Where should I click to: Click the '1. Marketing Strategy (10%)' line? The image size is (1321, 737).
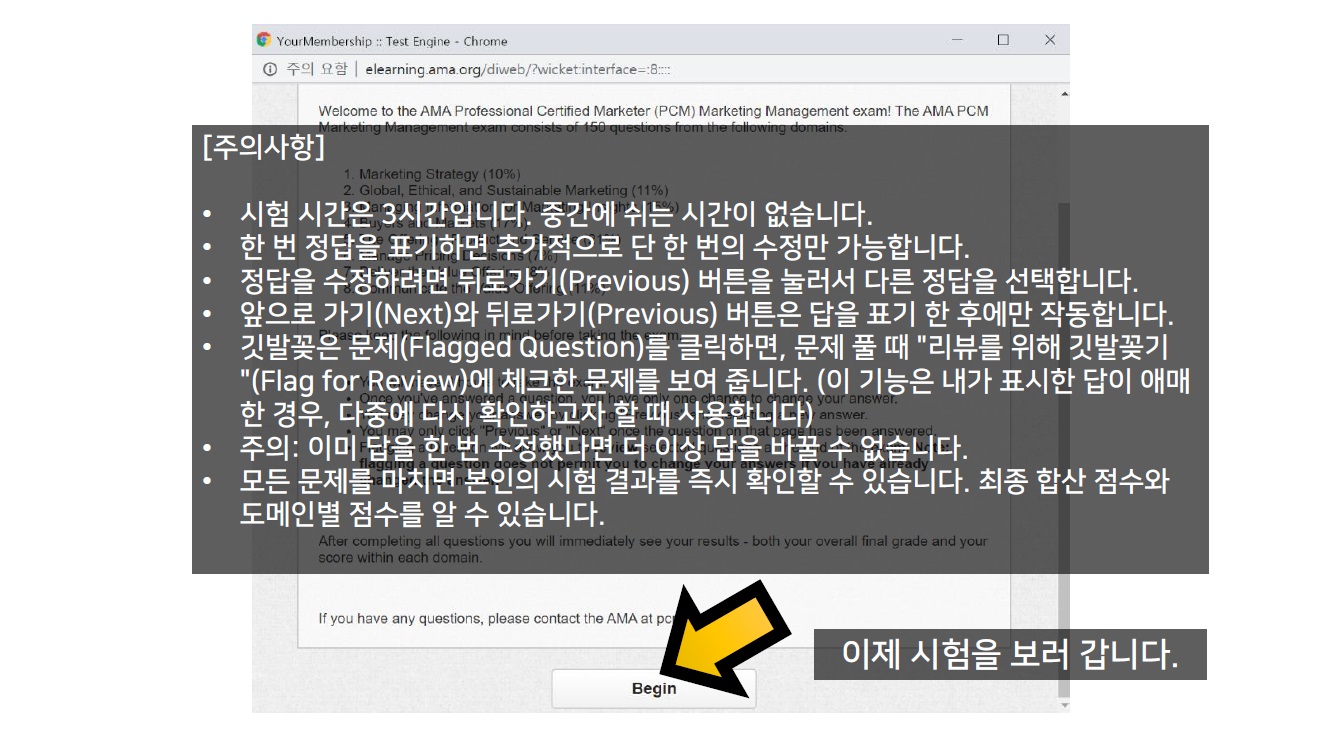point(432,174)
